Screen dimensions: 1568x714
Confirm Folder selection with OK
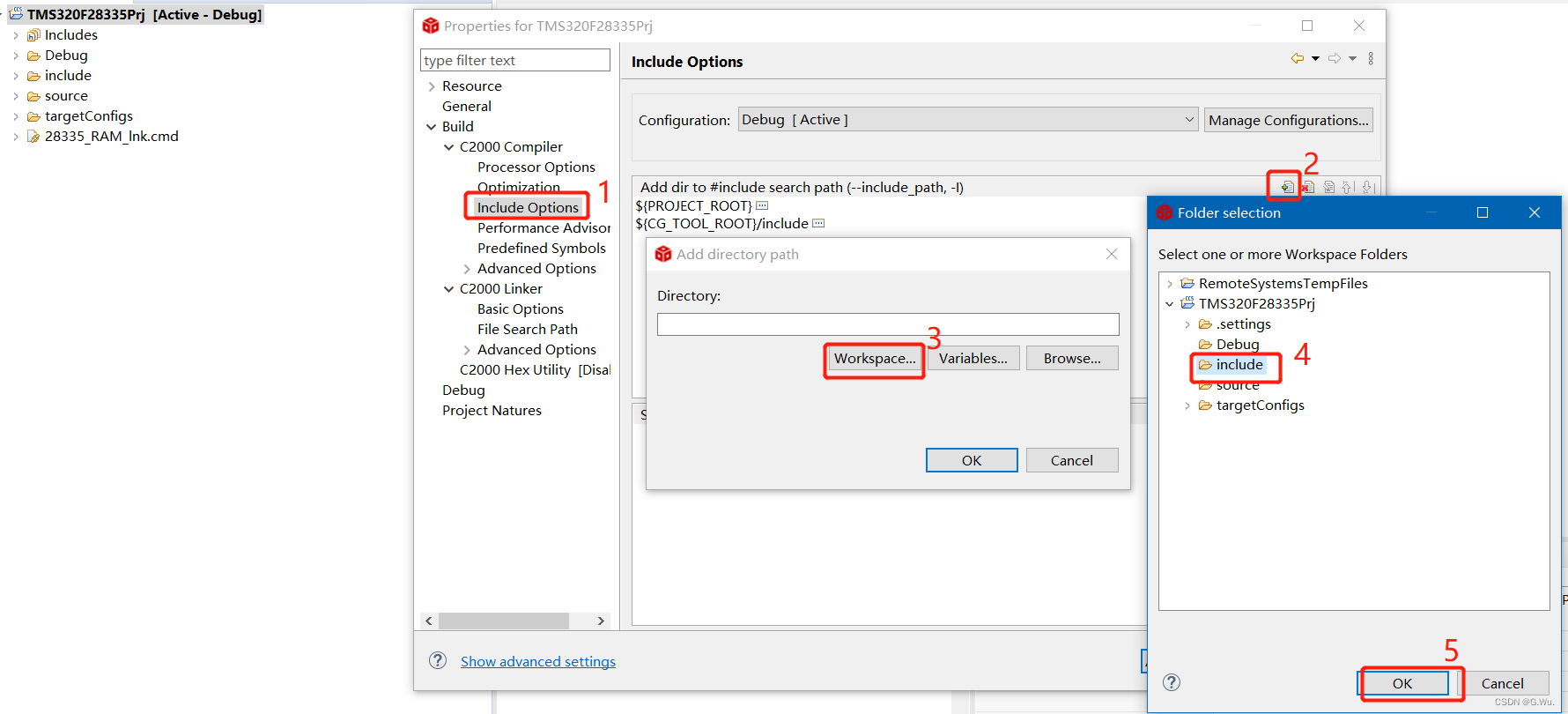[1402, 683]
